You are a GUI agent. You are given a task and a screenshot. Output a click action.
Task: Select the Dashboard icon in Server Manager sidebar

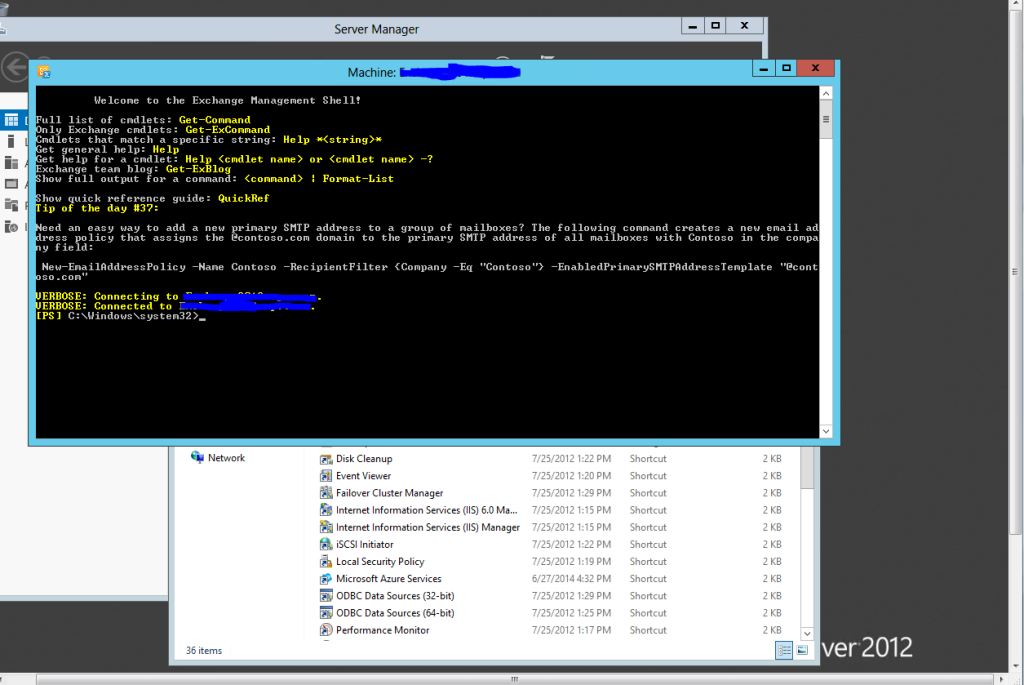coord(11,119)
